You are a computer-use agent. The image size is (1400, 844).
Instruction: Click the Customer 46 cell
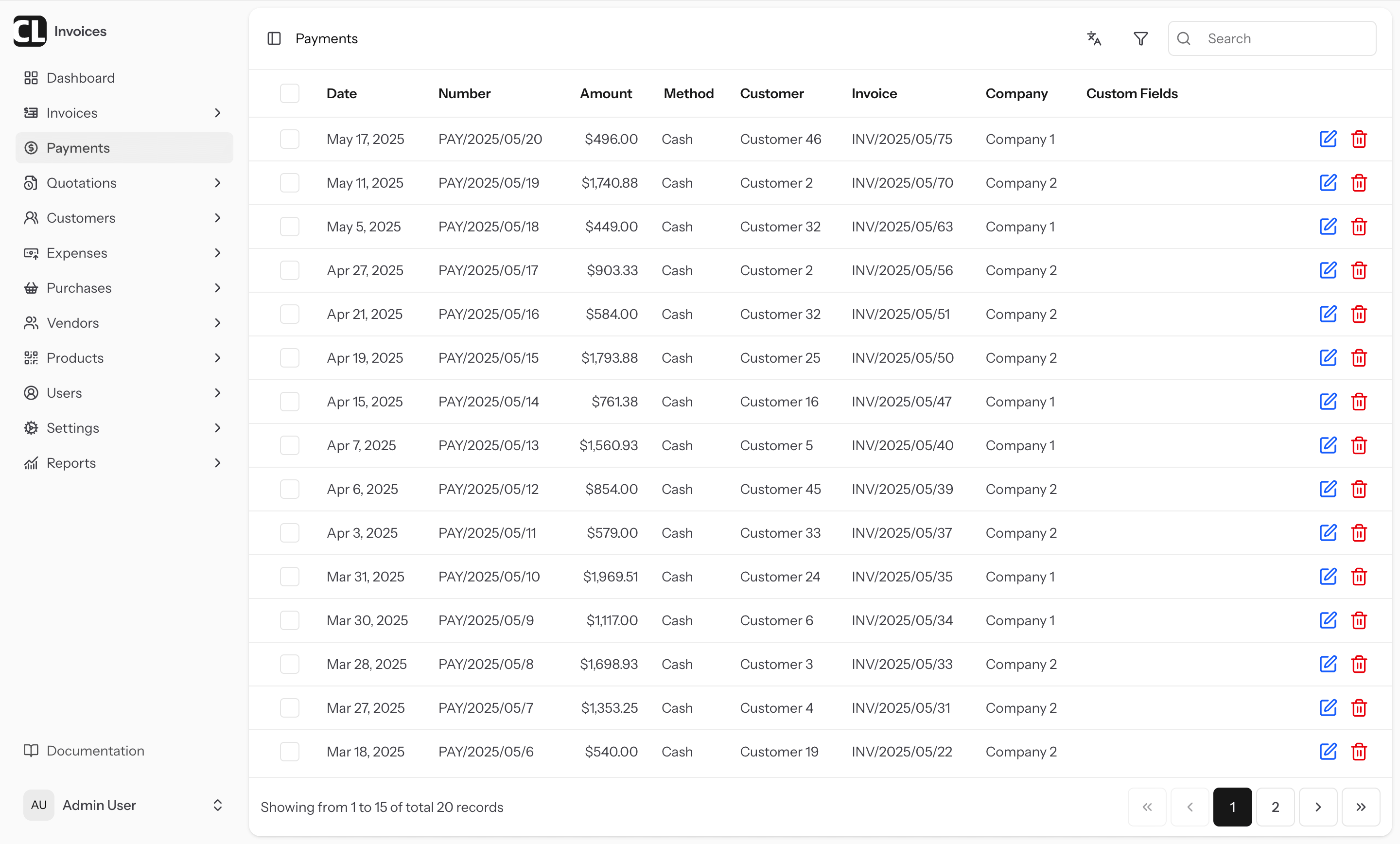click(780, 139)
